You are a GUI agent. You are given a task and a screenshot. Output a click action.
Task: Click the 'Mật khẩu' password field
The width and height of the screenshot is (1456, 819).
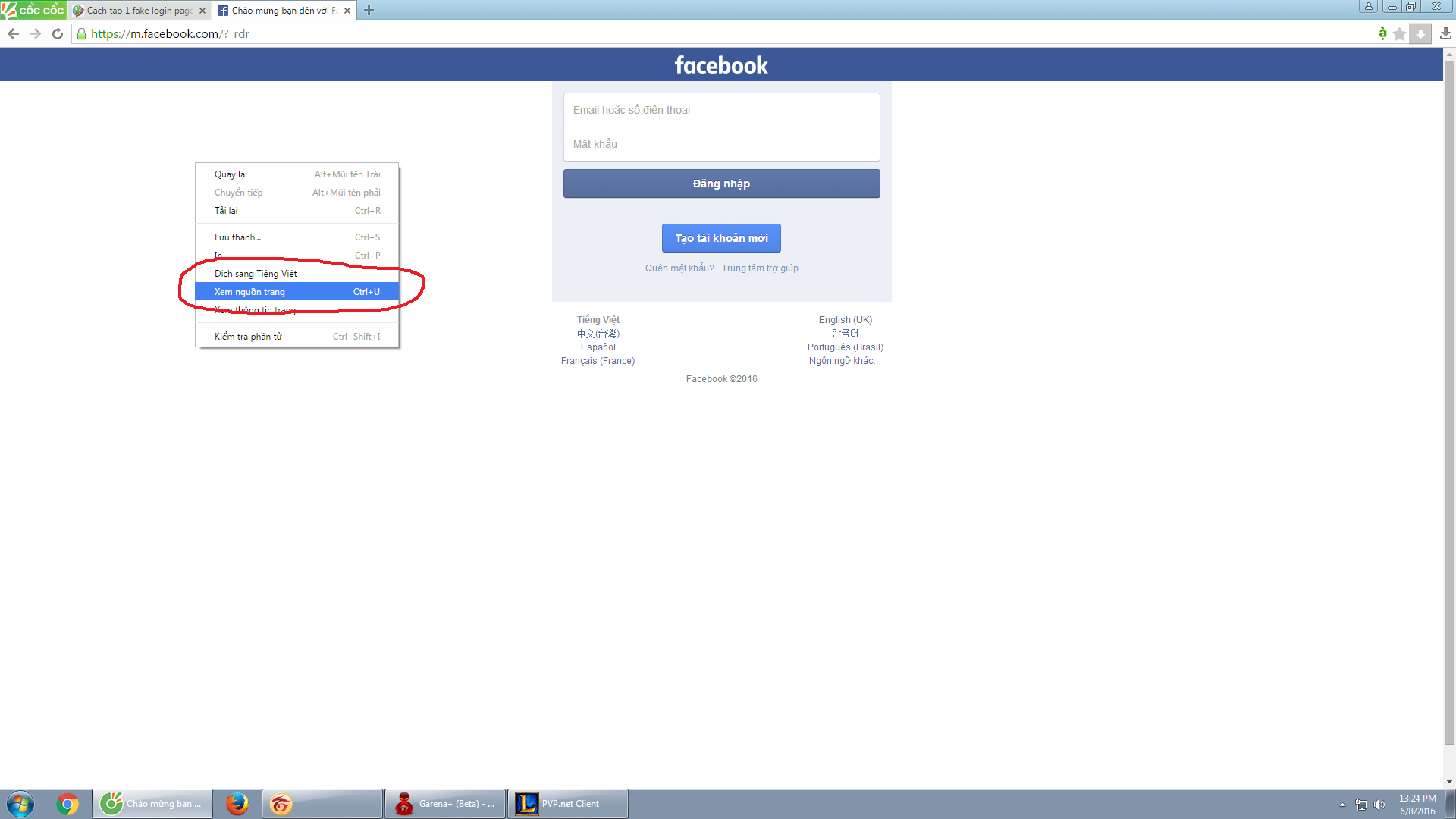coord(721,144)
